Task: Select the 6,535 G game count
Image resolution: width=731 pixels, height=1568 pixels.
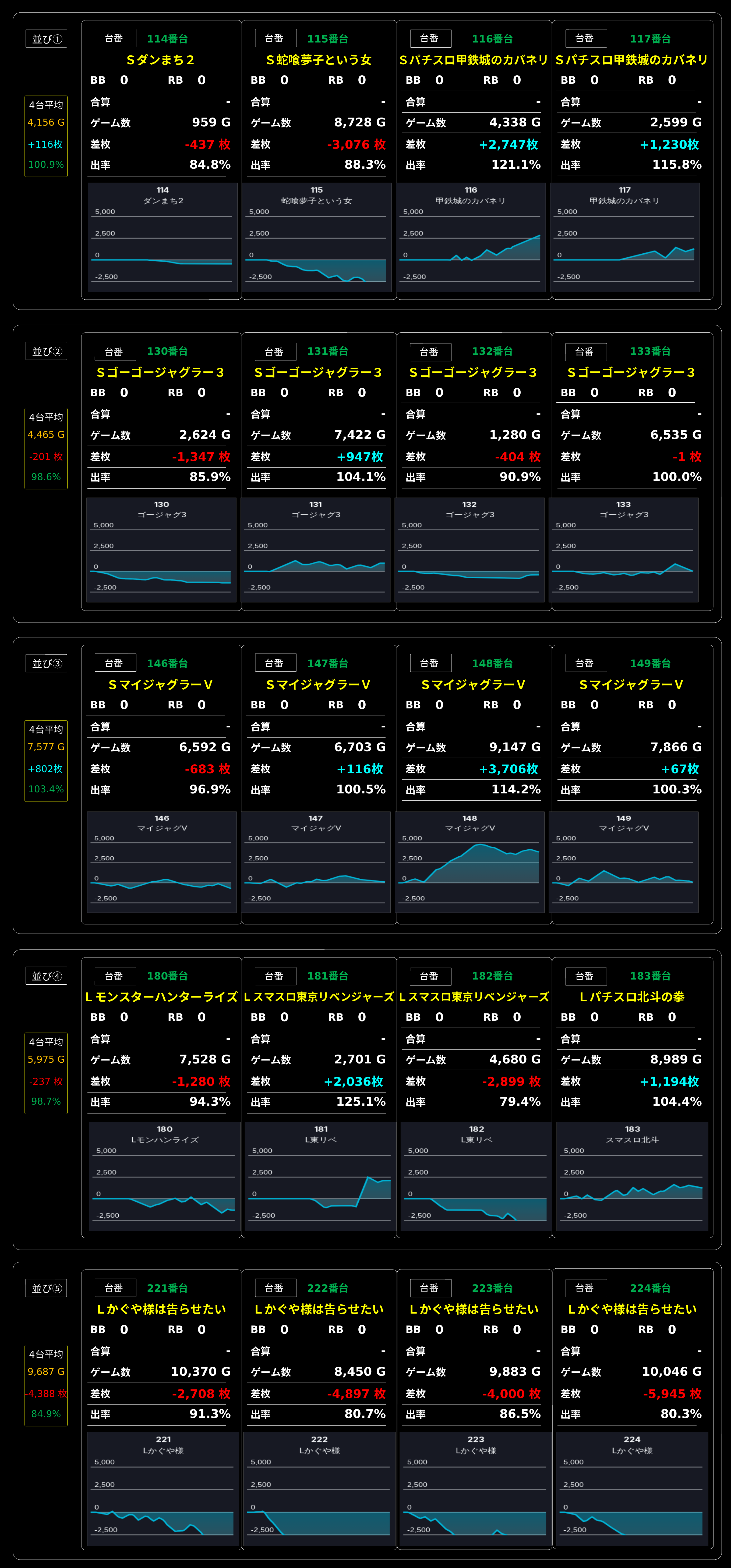Action: click(x=676, y=435)
